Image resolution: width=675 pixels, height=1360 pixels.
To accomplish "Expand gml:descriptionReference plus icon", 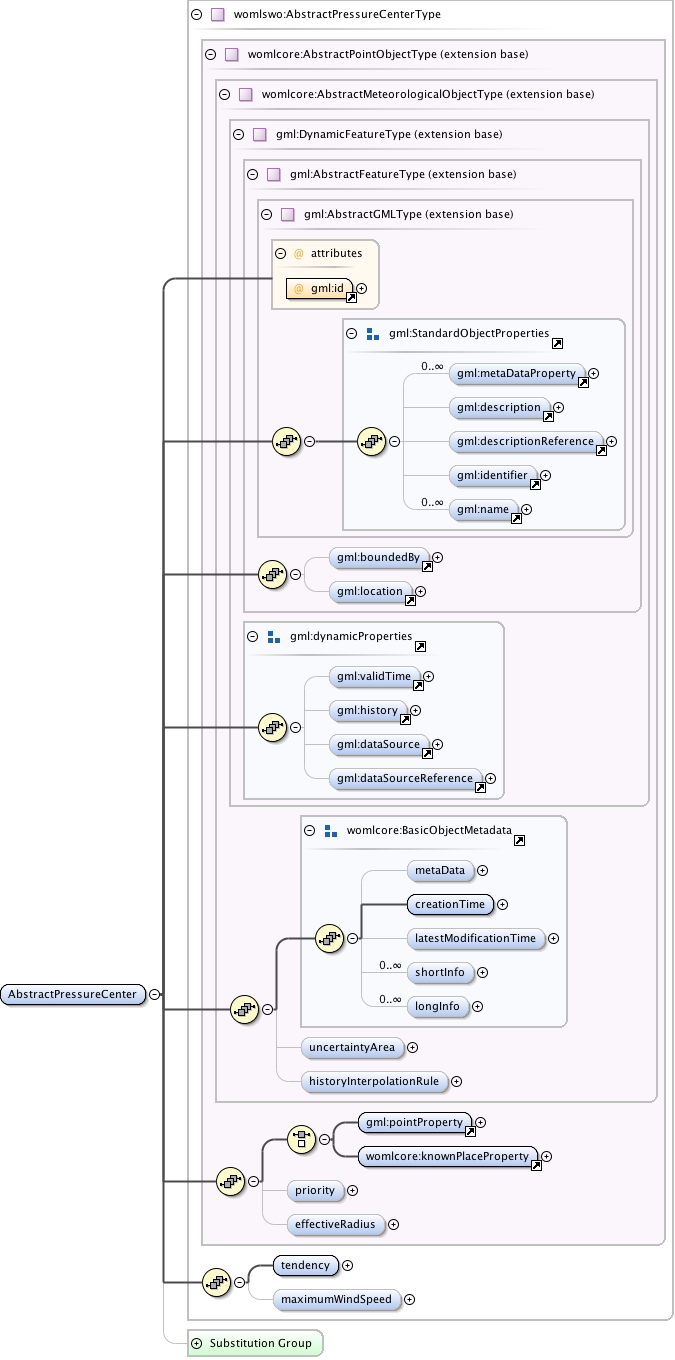I will [612, 441].
